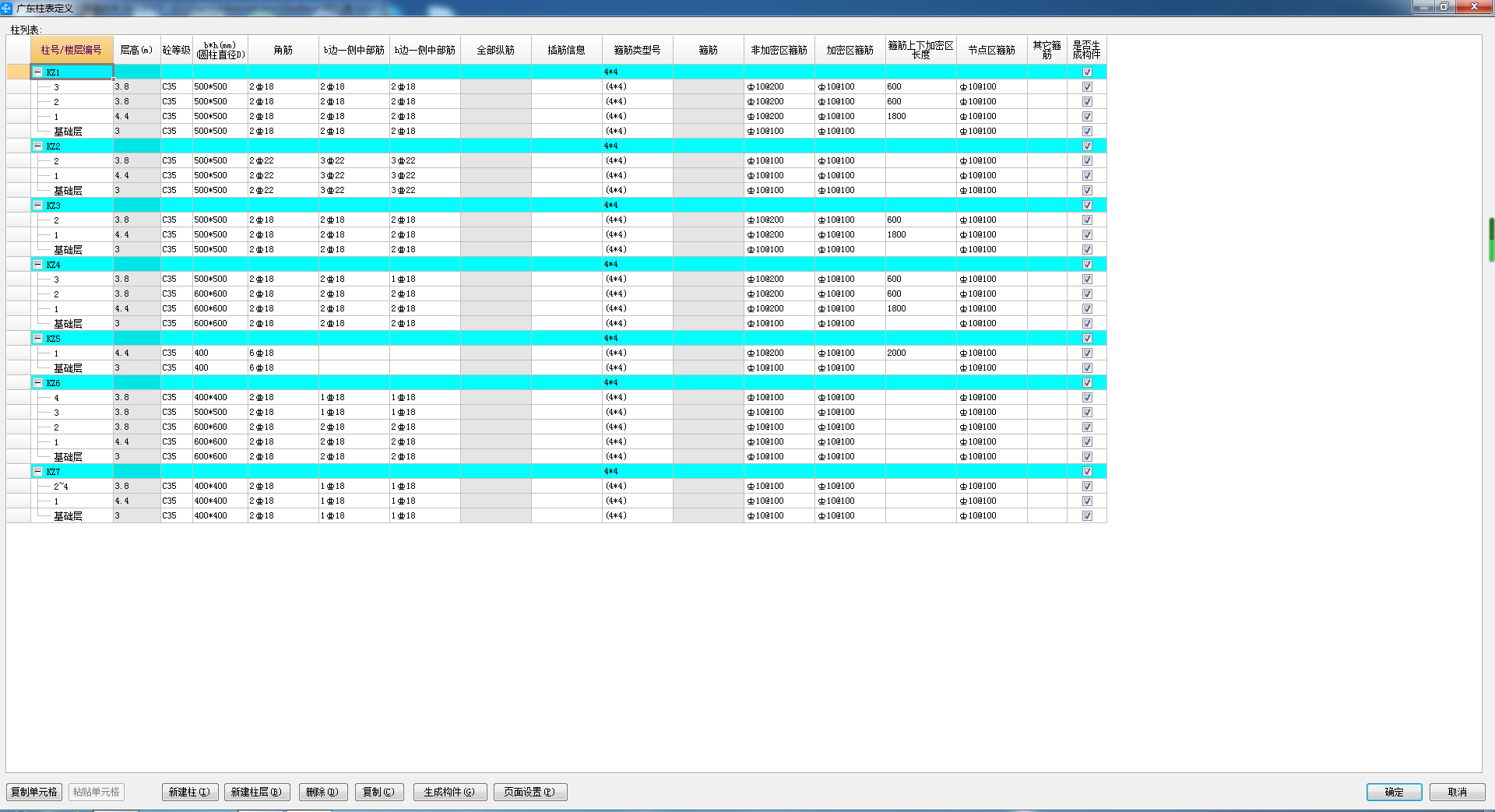Screen dimensions: 1495x812
Task: Click the 删除(D) delete button
Action: (x=322, y=792)
